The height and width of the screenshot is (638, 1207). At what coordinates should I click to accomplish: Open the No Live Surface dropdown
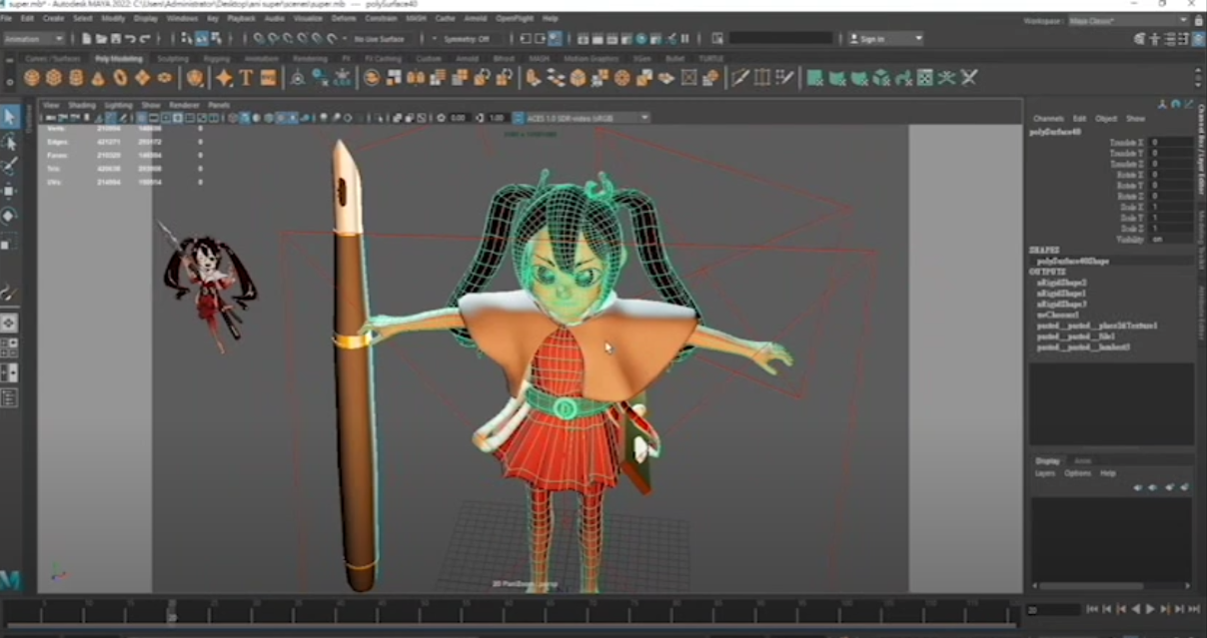pos(378,39)
